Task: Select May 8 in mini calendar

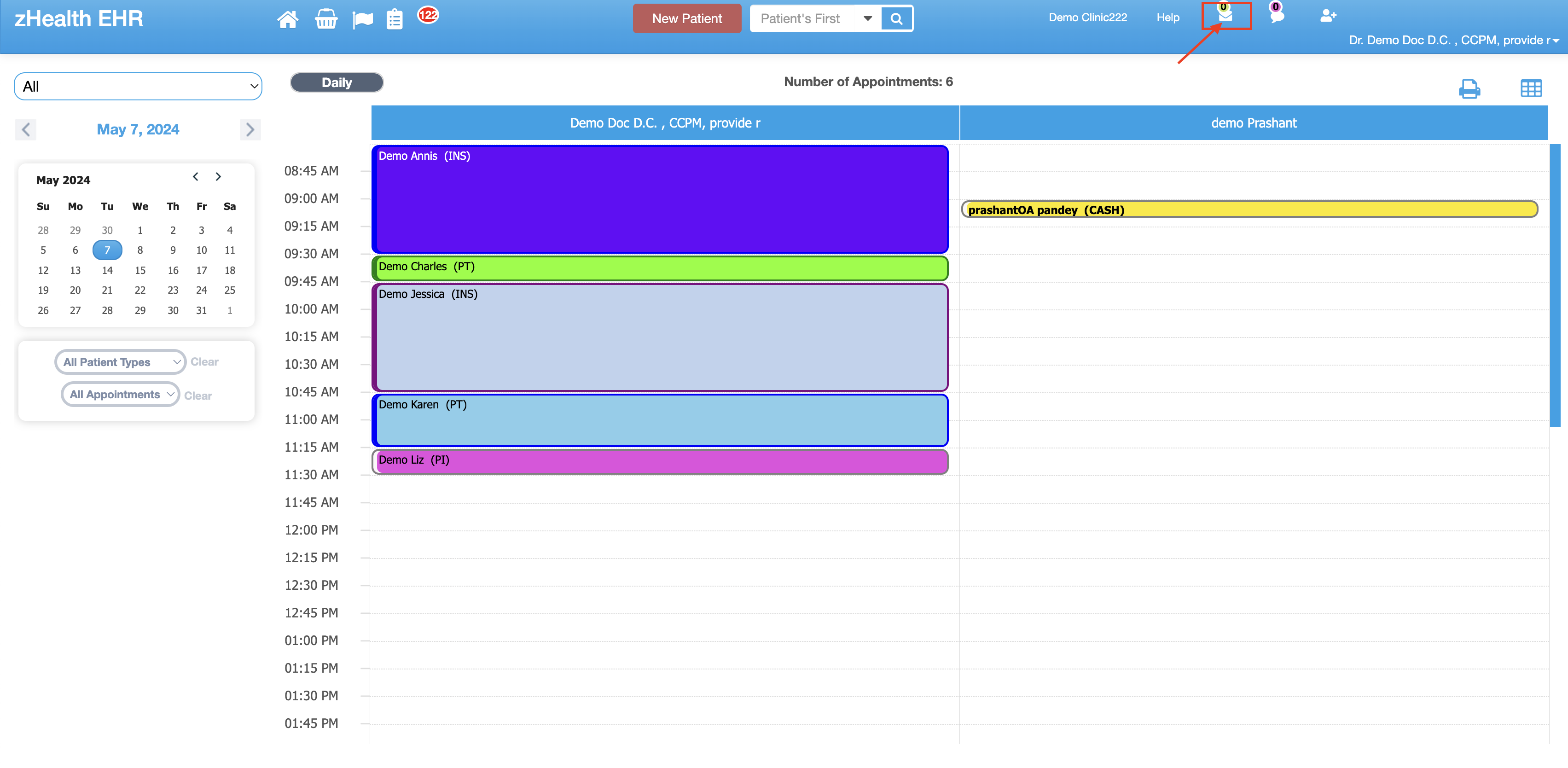Action: [140, 250]
